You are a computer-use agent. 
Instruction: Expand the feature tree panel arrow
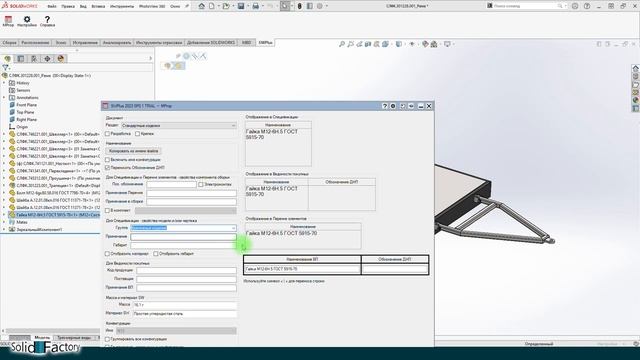click(151, 59)
